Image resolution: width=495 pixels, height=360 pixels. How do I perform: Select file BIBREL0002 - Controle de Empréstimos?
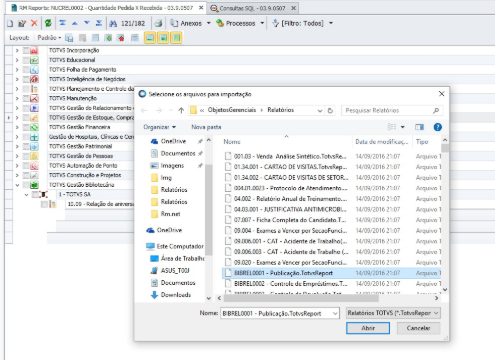coord(290,284)
